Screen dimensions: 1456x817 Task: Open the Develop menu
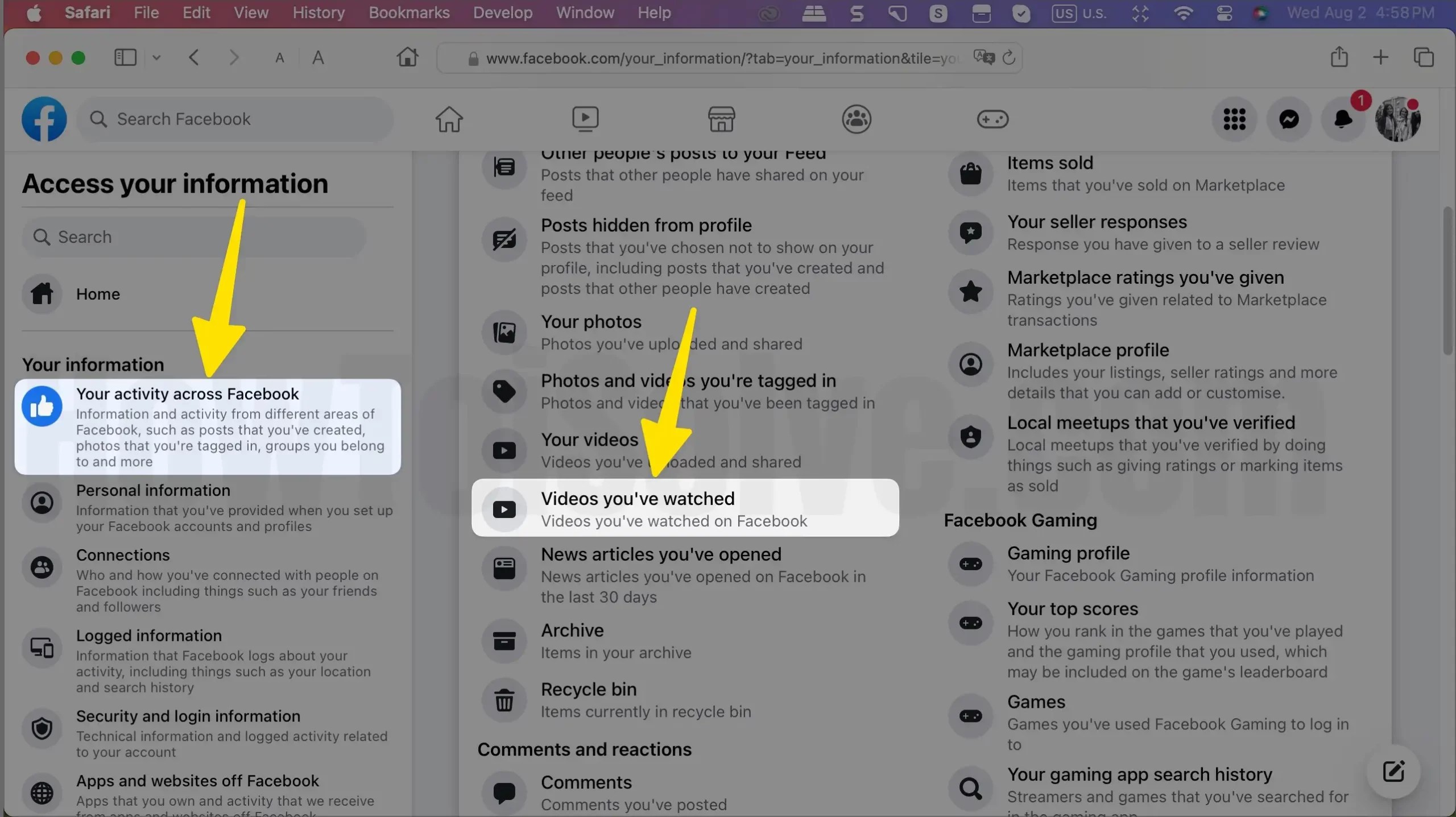click(x=503, y=13)
